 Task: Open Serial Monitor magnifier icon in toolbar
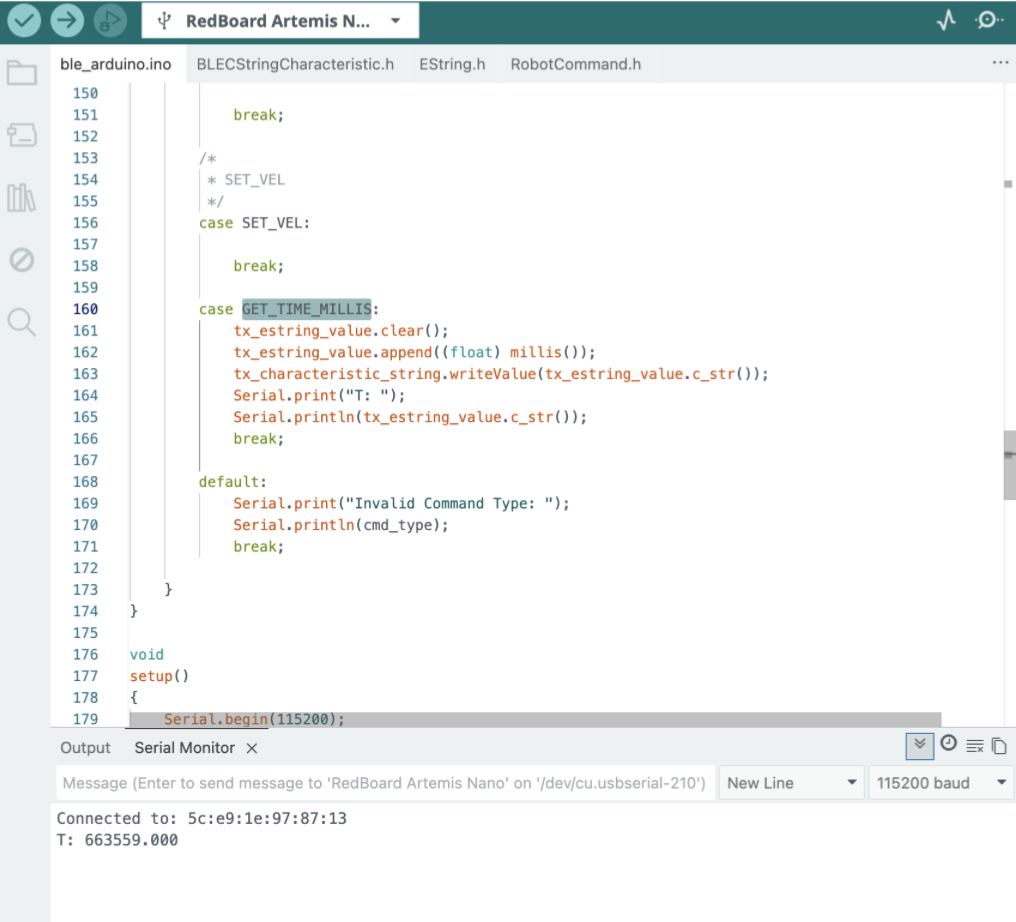(x=989, y=21)
